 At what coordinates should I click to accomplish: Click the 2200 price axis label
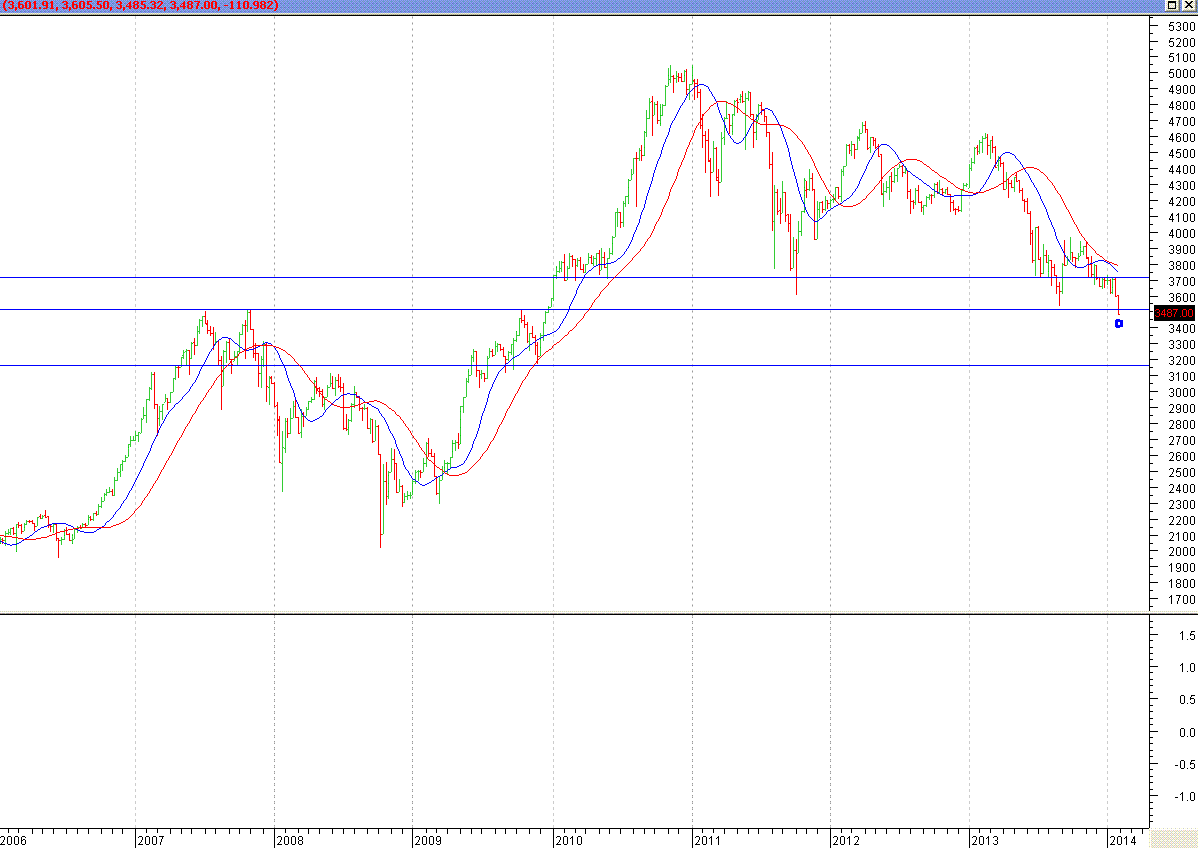click(1181, 520)
